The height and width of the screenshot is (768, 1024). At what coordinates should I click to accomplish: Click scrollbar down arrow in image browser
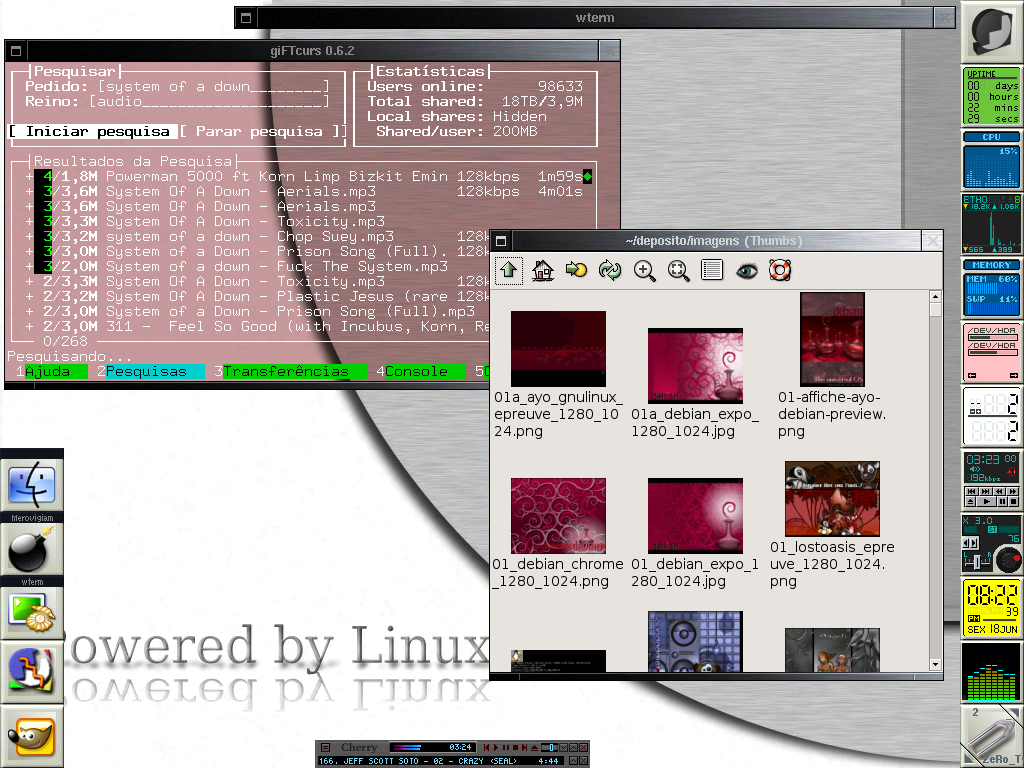(935, 664)
